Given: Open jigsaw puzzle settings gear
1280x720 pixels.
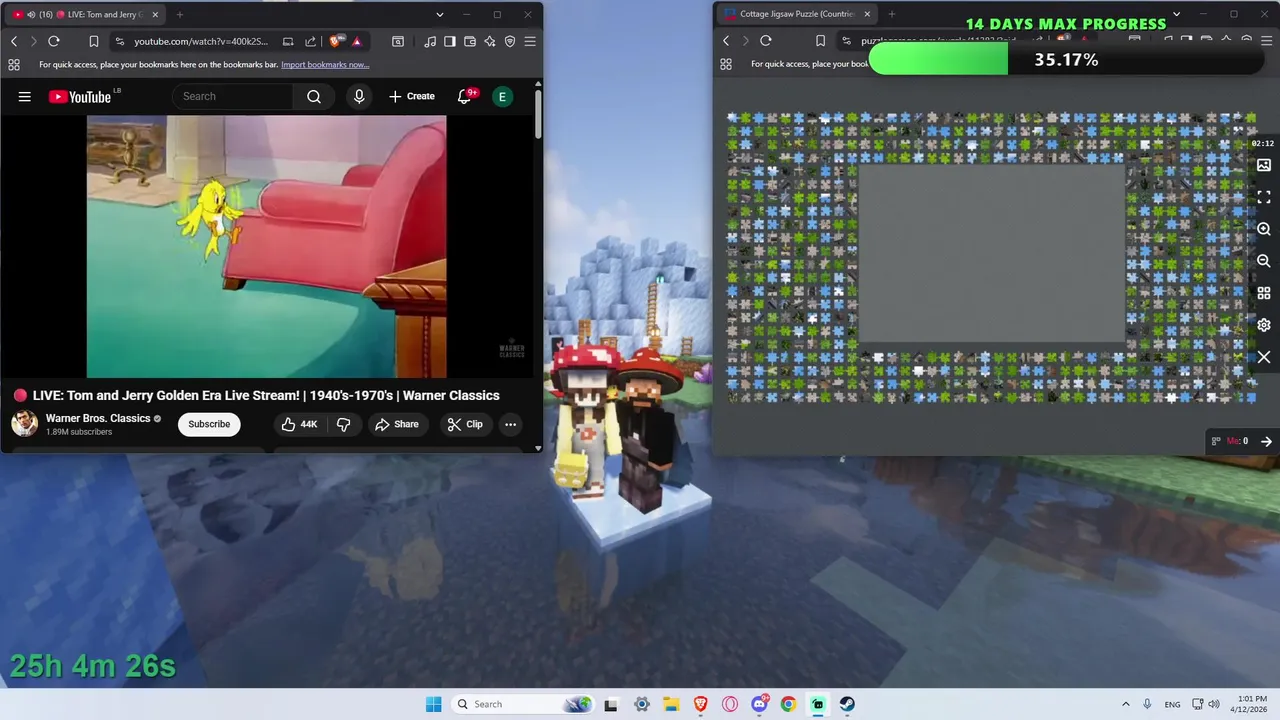Looking at the screenshot, I should tap(1264, 325).
